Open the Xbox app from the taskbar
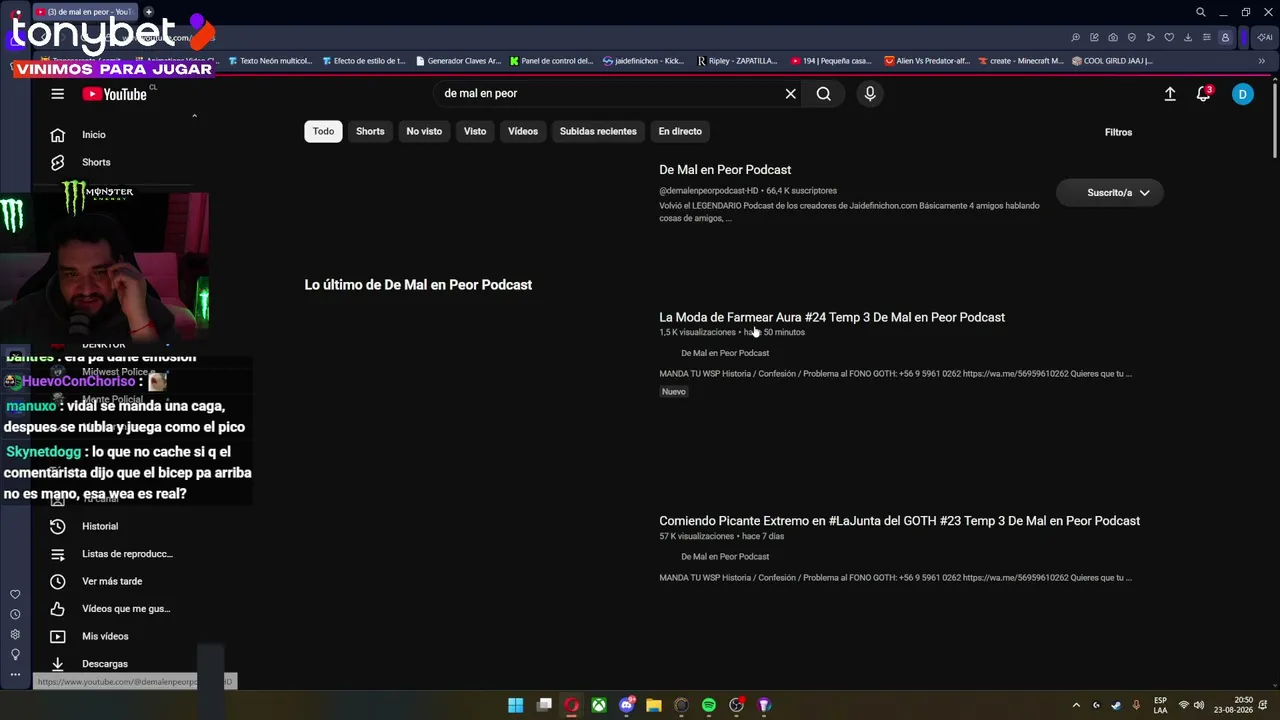 click(x=598, y=705)
